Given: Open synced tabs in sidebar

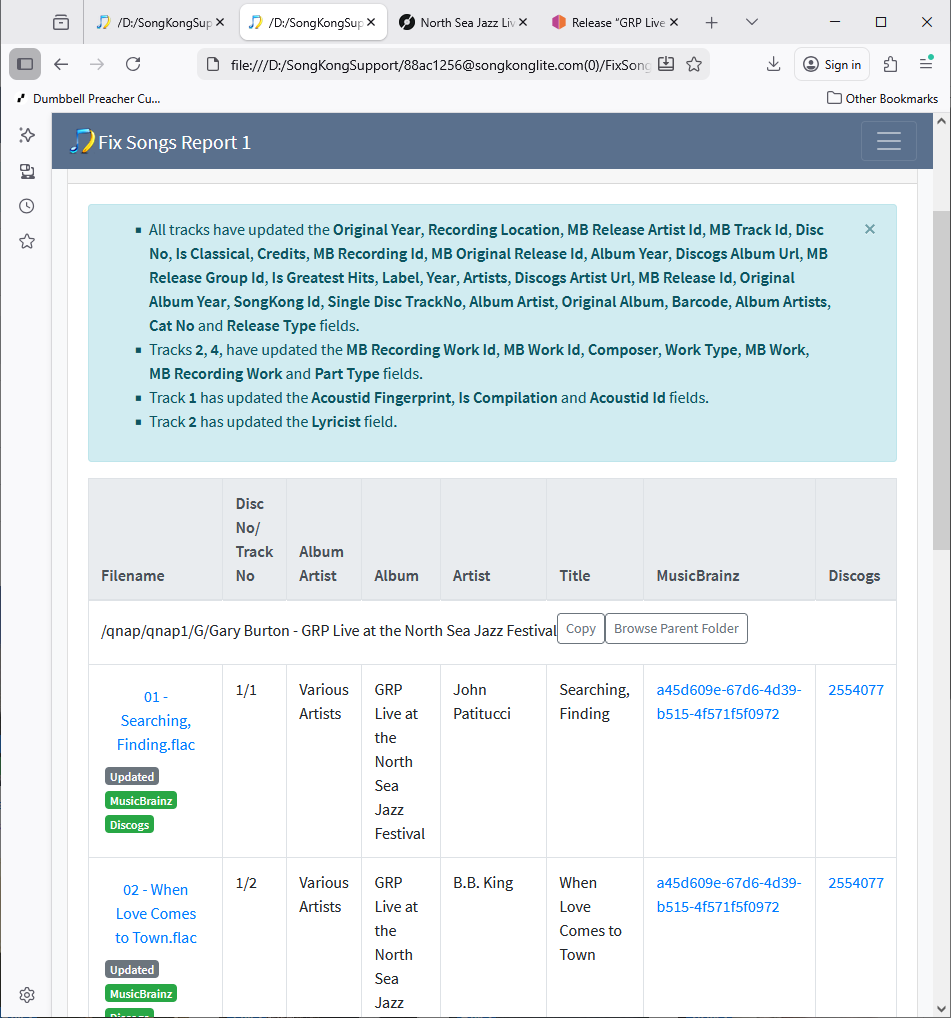Looking at the screenshot, I should (27, 171).
